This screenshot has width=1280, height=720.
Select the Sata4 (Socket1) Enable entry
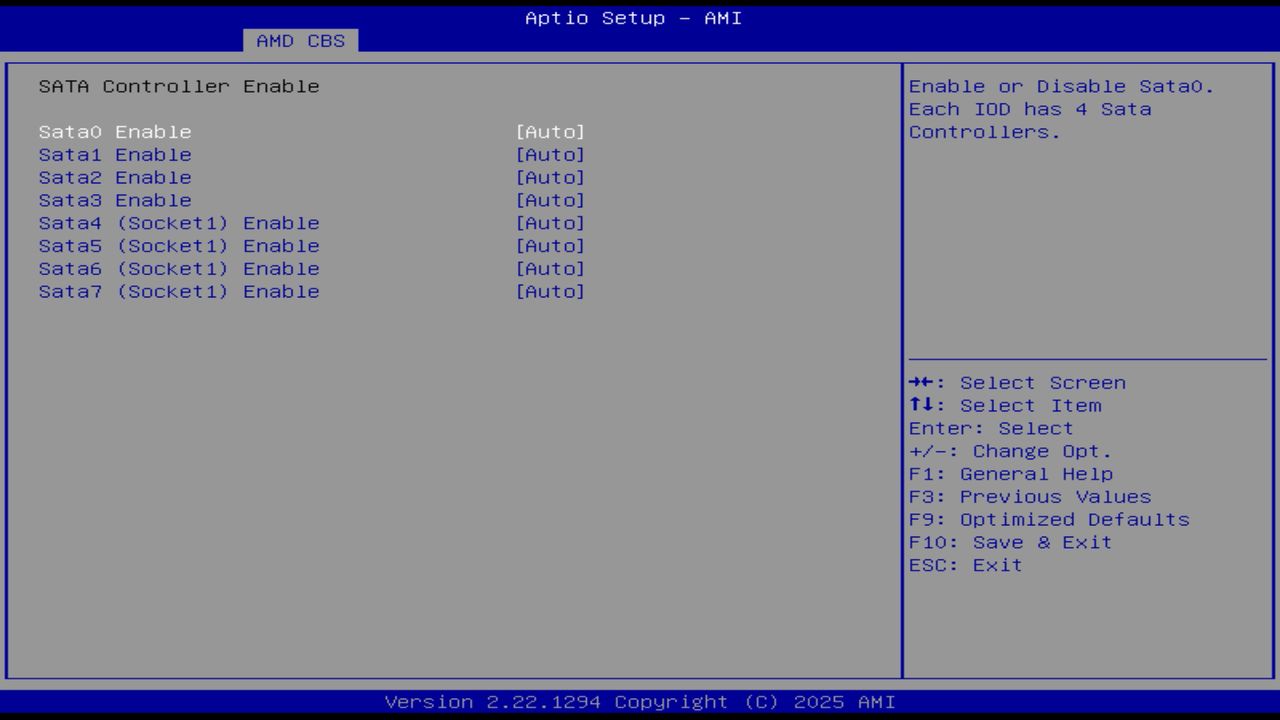tap(179, 223)
